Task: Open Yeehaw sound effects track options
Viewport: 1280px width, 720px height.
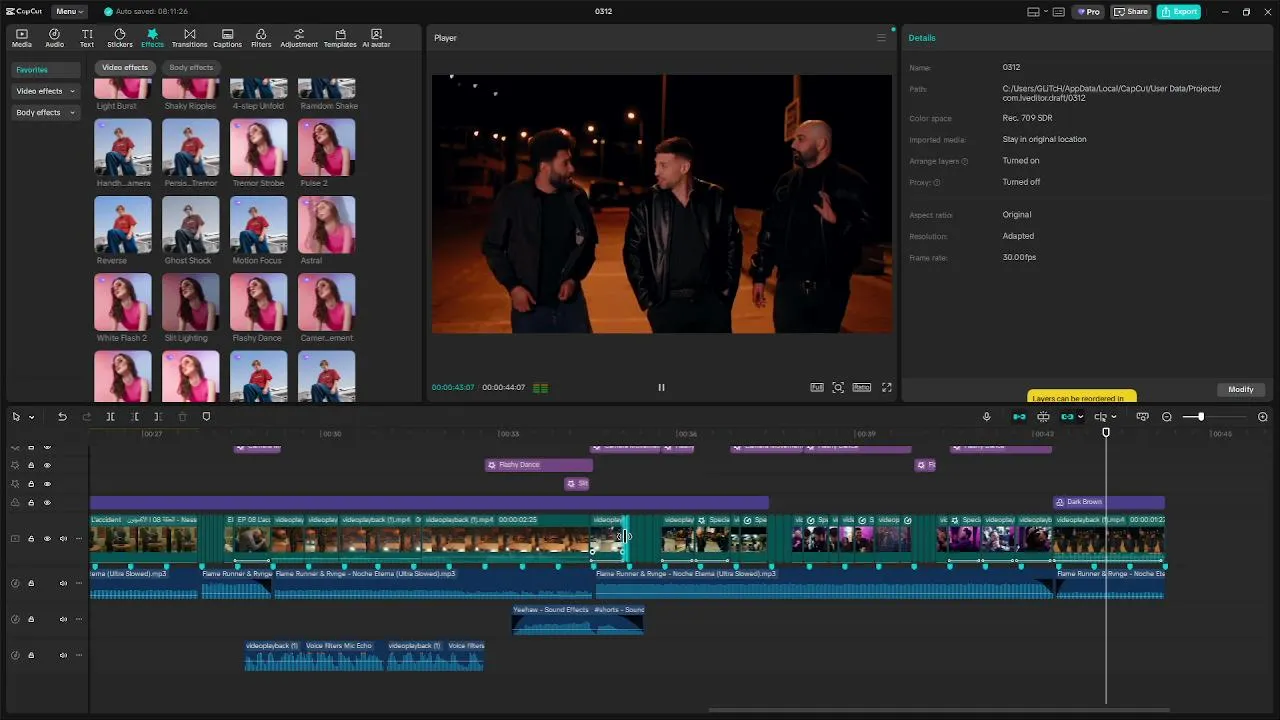Action: pyautogui.click(x=79, y=619)
